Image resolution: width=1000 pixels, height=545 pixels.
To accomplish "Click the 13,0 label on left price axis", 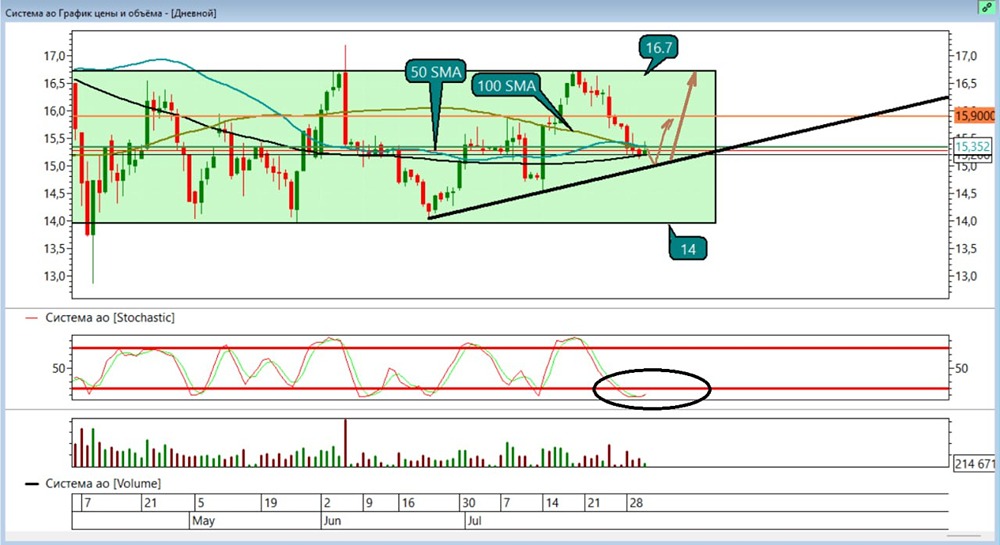I will click(x=54, y=277).
